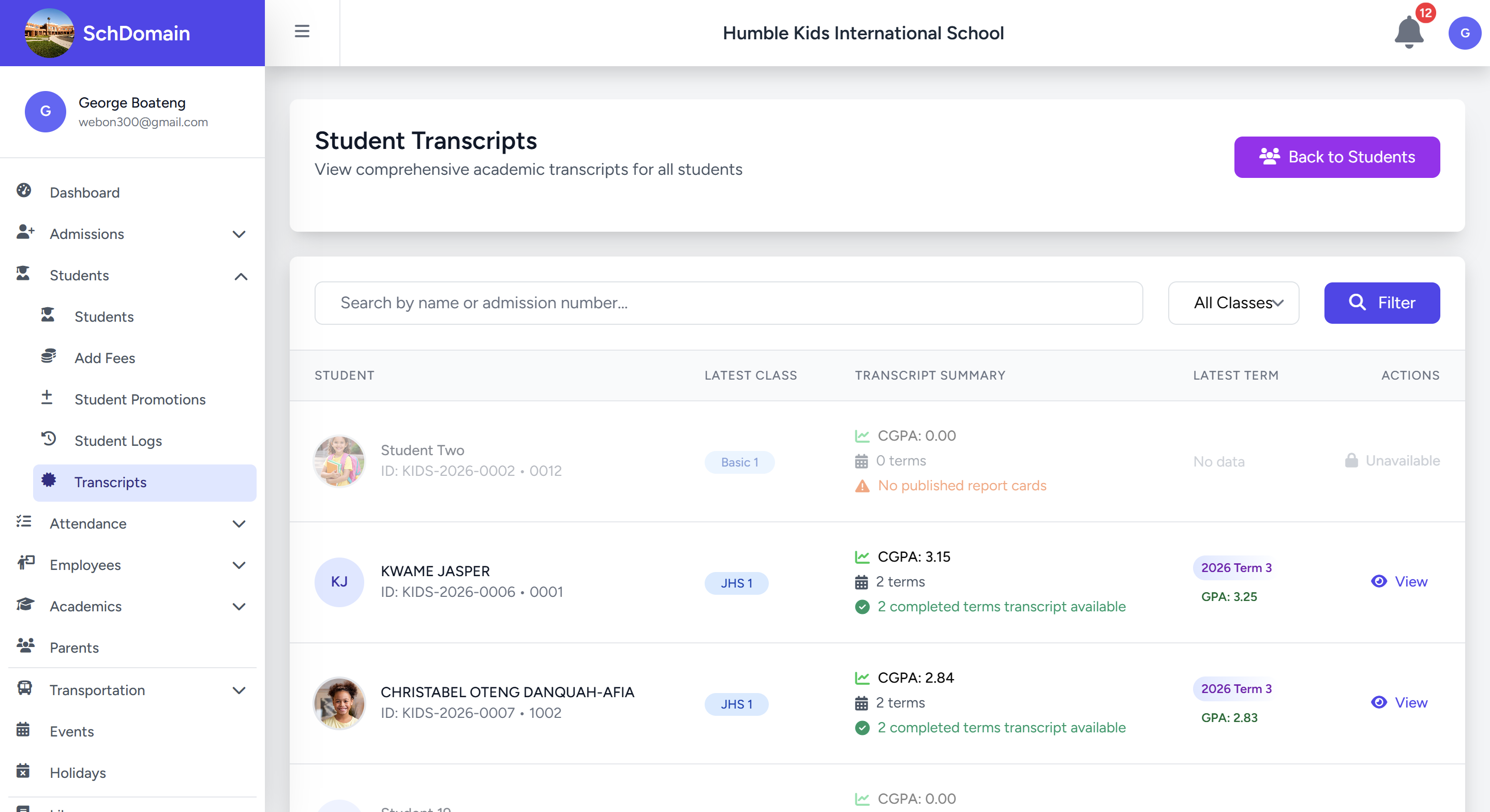Click the SchDomain school logo image
1490x812 pixels.
coord(49,33)
